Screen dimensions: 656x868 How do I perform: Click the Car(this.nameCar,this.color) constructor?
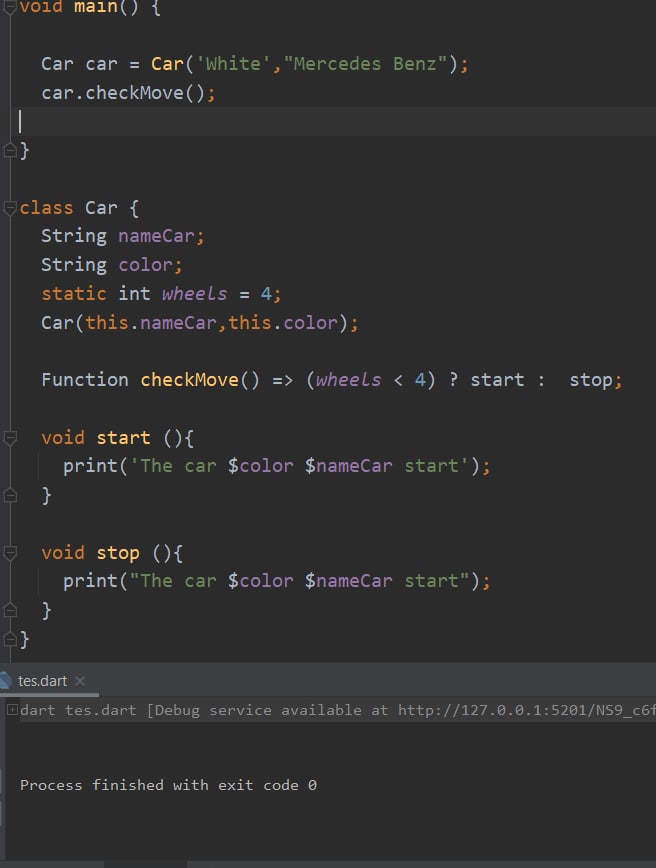coord(200,323)
